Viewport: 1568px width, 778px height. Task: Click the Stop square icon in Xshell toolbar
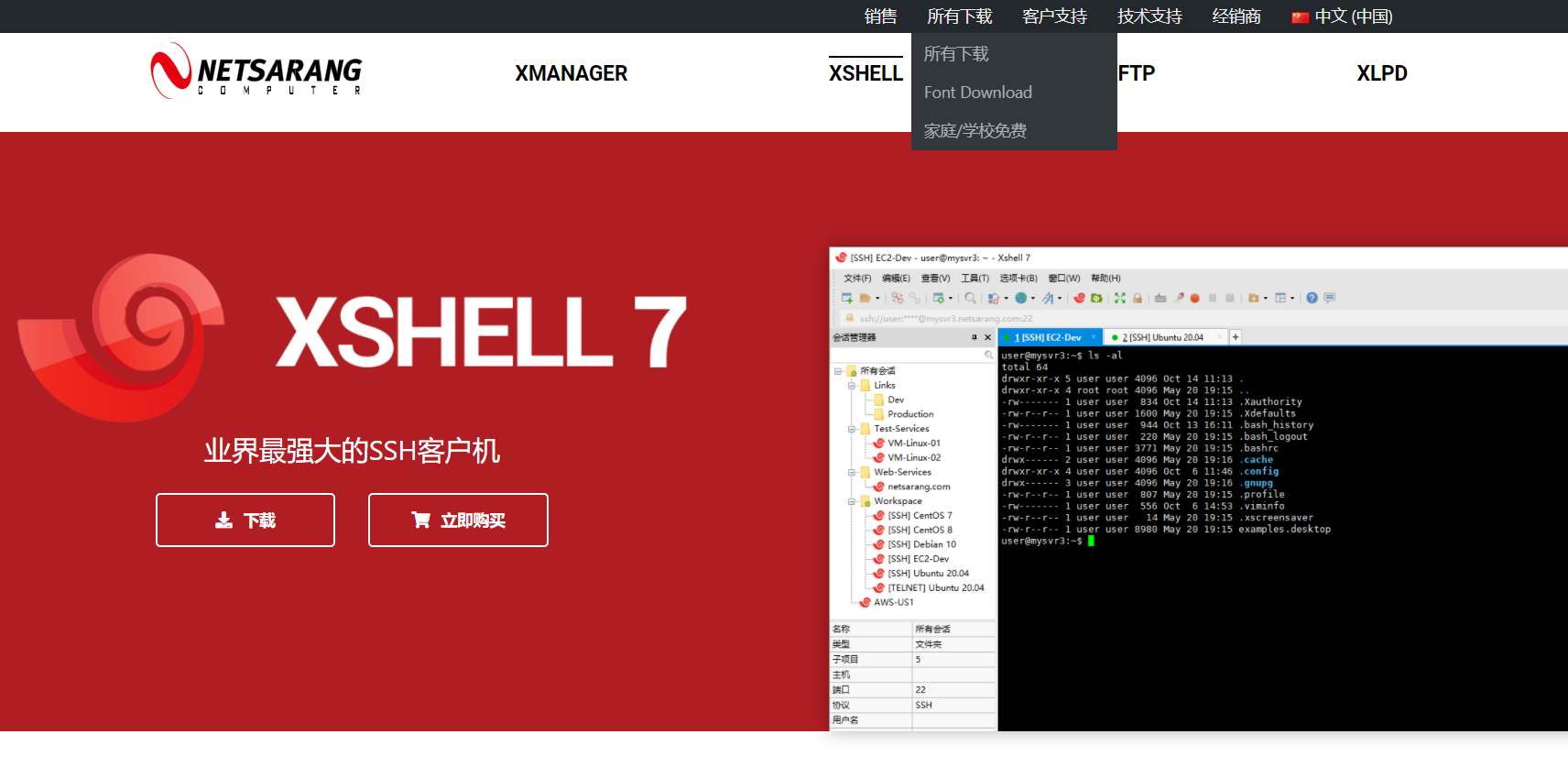pos(1230,298)
